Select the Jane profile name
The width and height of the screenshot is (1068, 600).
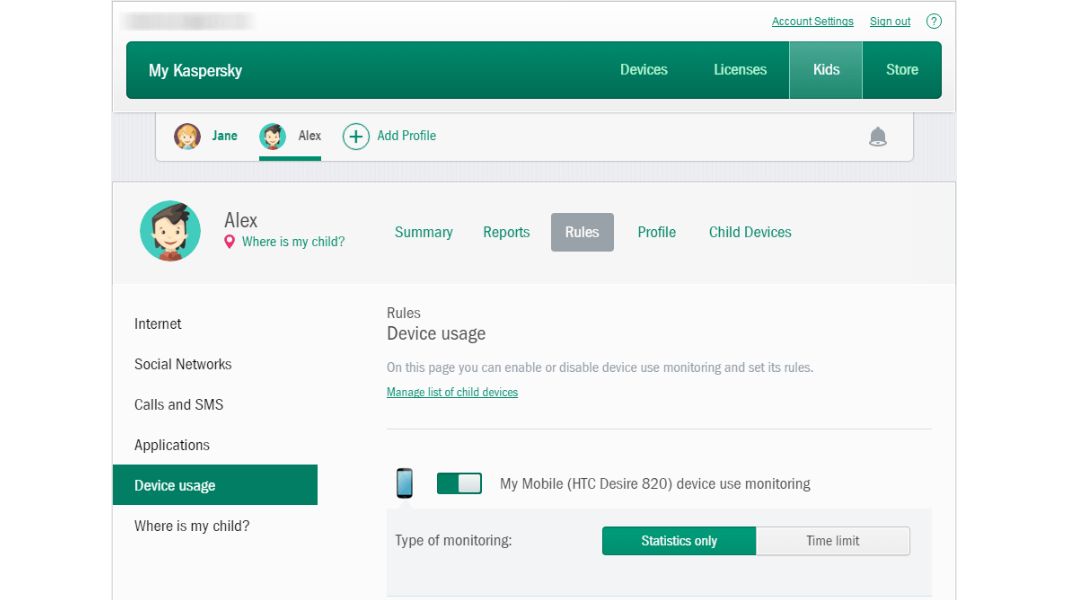point(225,136)
